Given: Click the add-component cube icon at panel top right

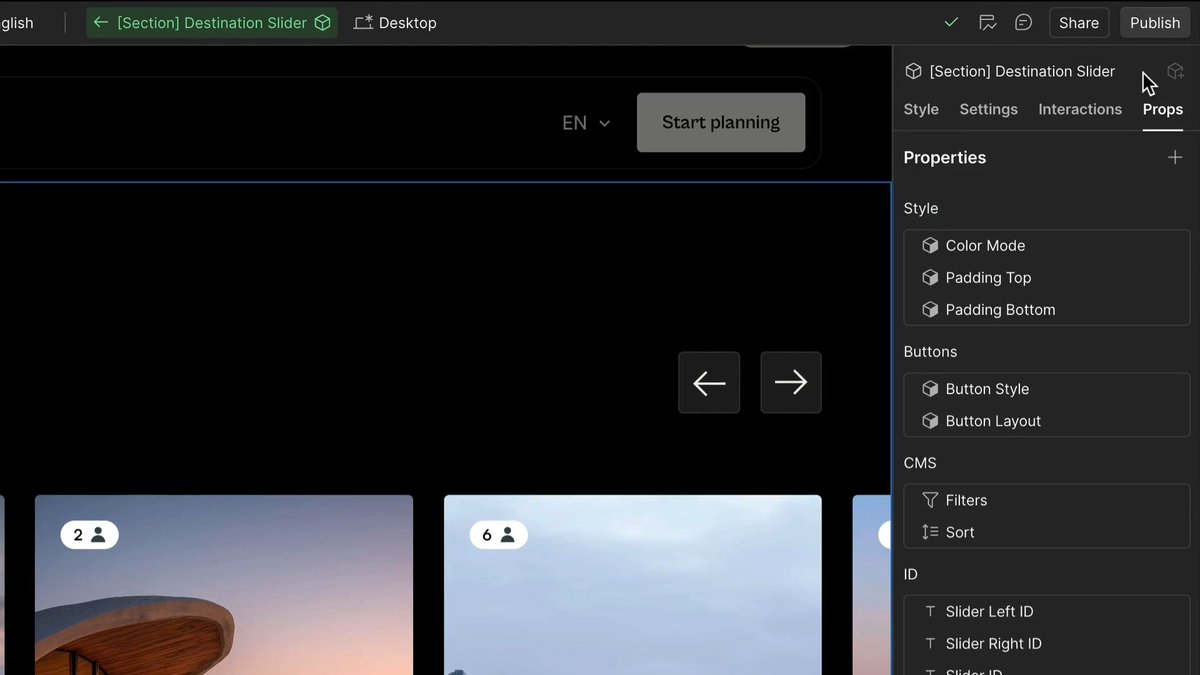Looking at the screenshot, I should [x=1176, y=71].
